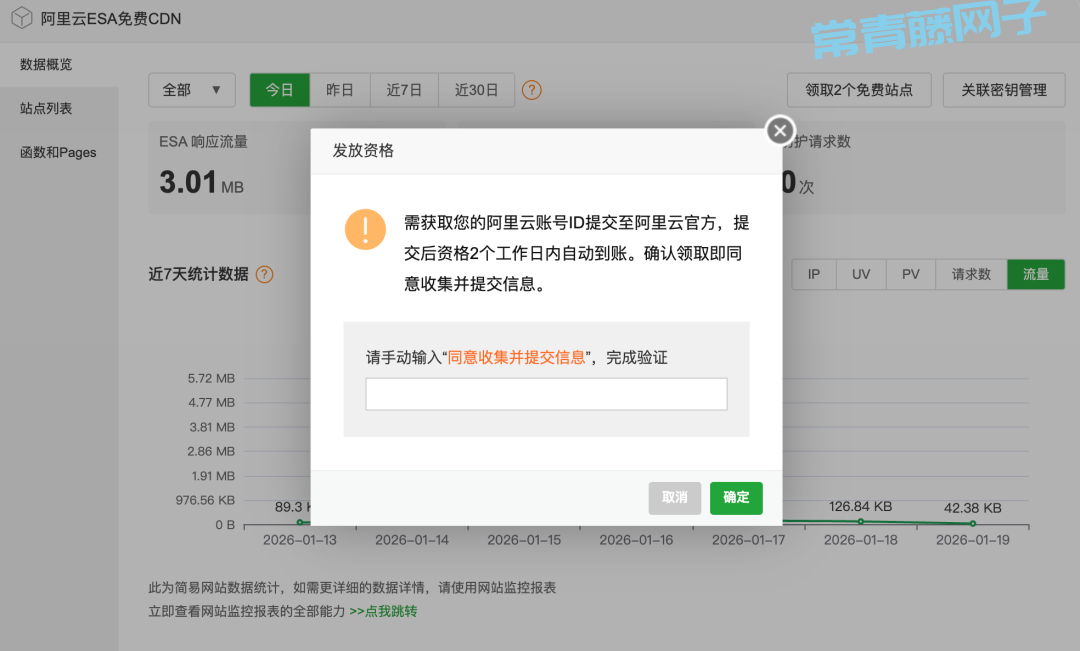Click help icon beside 近7天统计数据
This screenshot has height=651, width=1080.
tap(265, 274)
